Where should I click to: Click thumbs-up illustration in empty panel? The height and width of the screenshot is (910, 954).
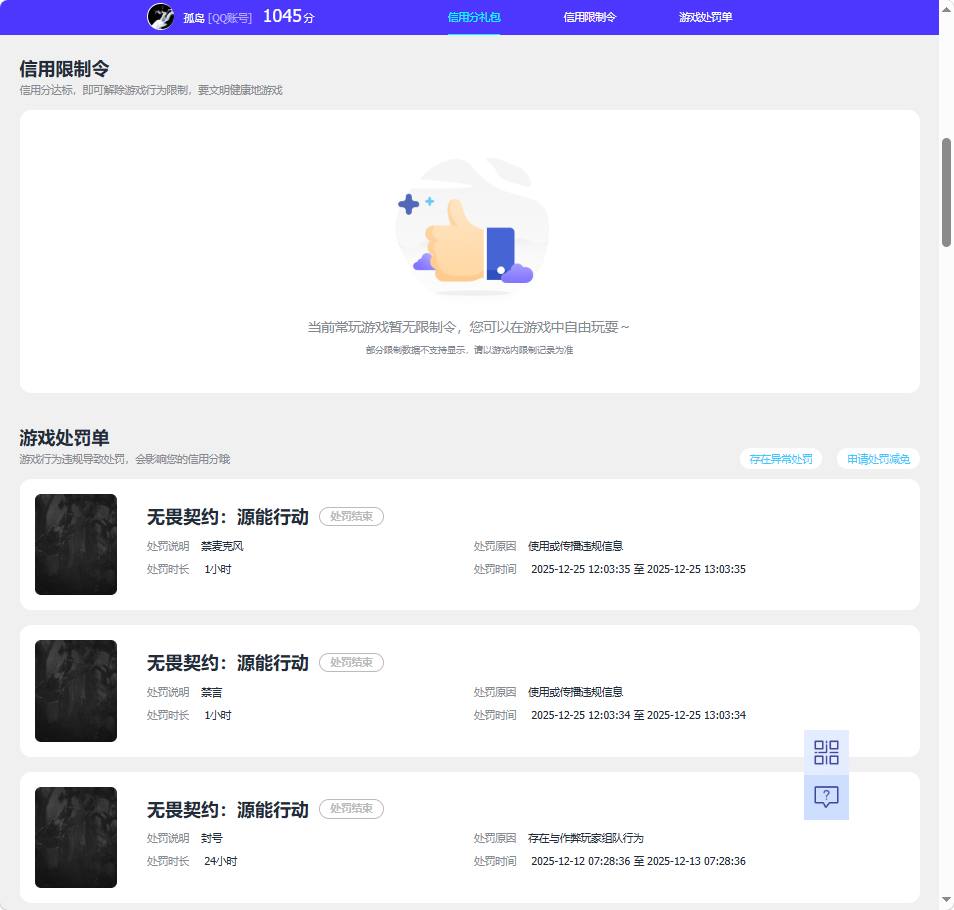[x=471, y=226]
